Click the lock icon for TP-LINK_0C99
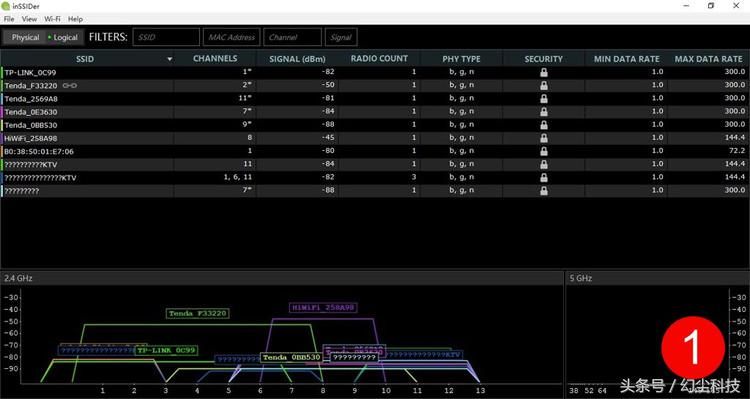Viewport: 750px width, 399px height. point(544,72)
